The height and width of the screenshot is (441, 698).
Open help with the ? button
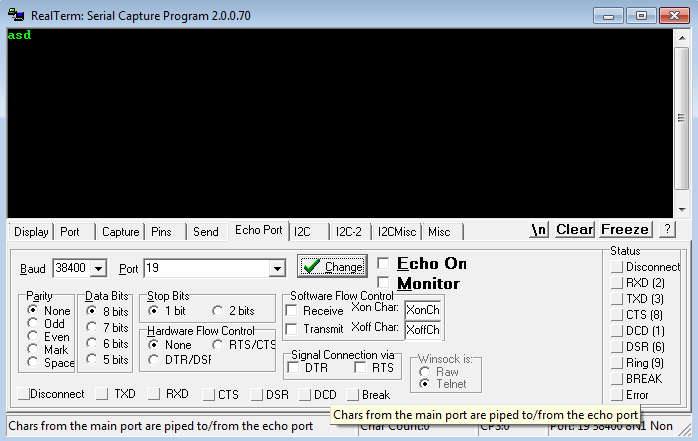(x=666, y=230)
